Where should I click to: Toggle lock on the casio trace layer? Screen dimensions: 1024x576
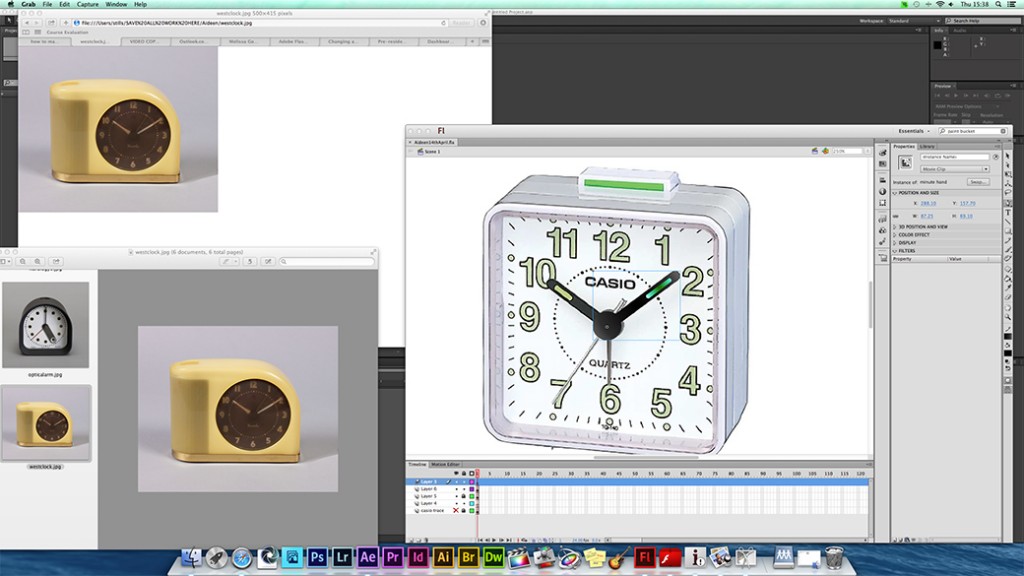tap(464, 511)
